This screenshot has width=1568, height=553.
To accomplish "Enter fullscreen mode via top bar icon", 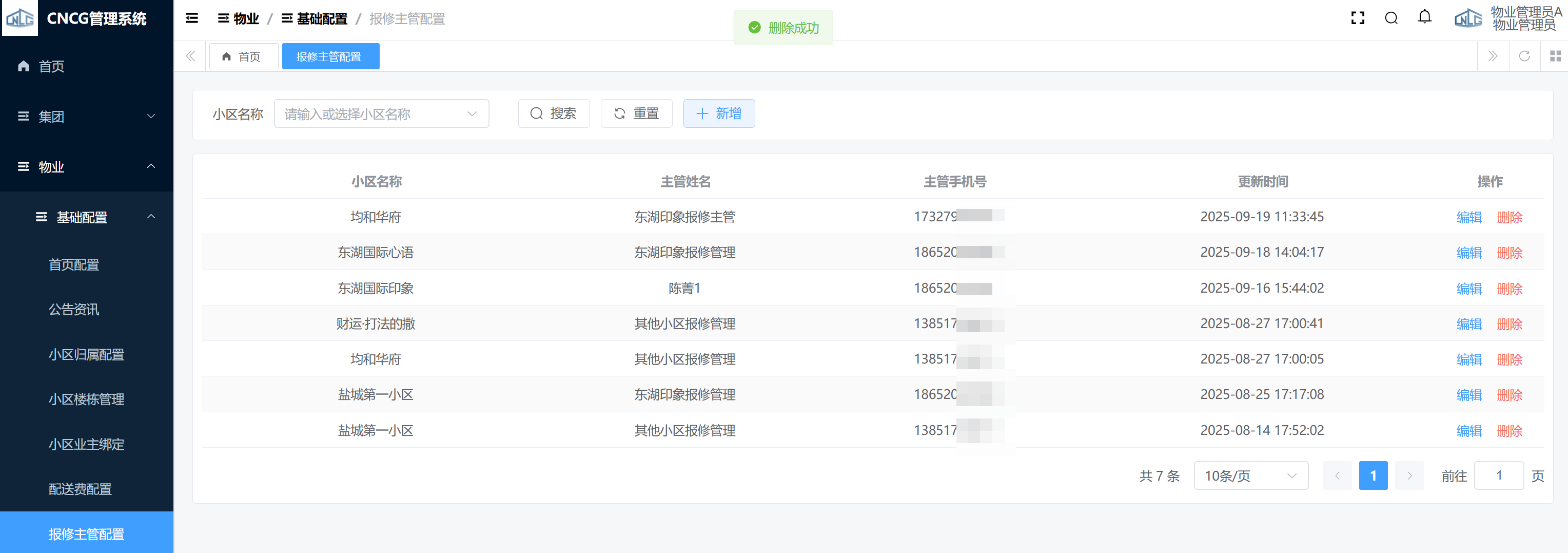I will (x=1357, y=18).
